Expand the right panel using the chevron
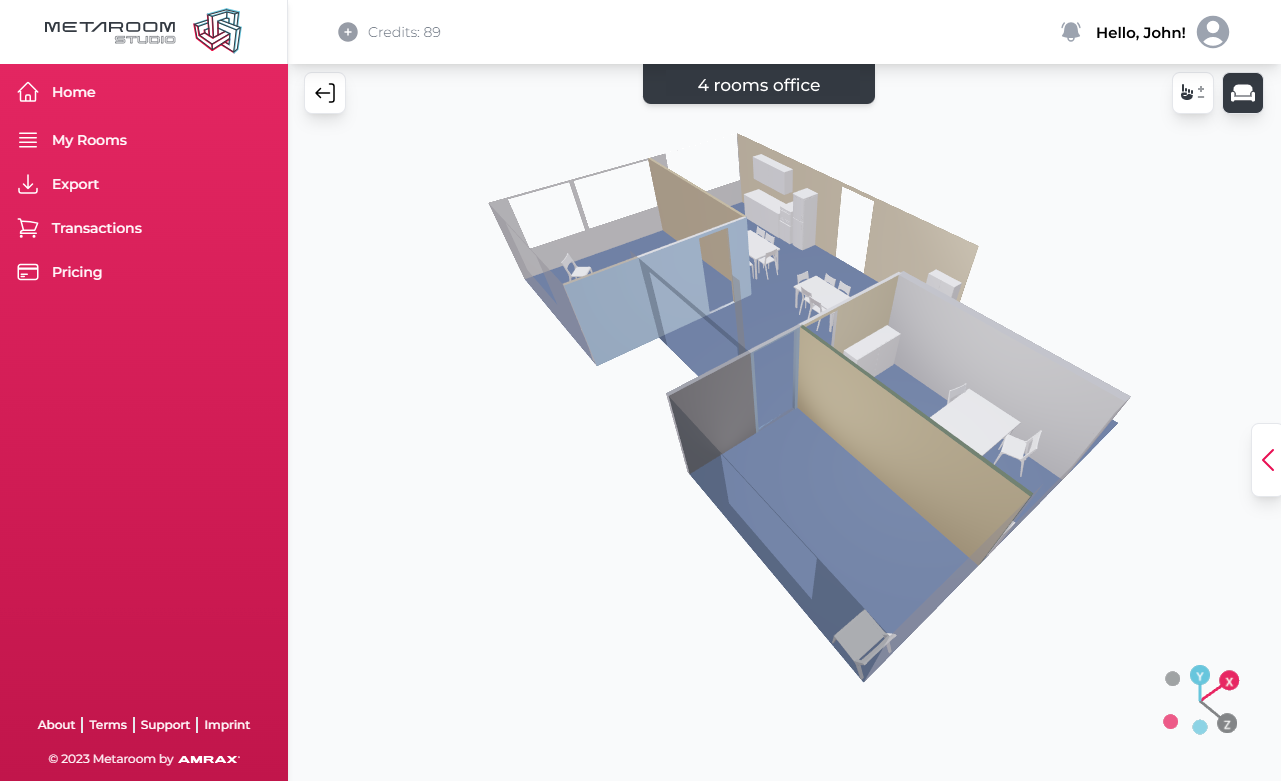Image resolution: width=1281 pixels, height=781 pixels. [1268, 460]
